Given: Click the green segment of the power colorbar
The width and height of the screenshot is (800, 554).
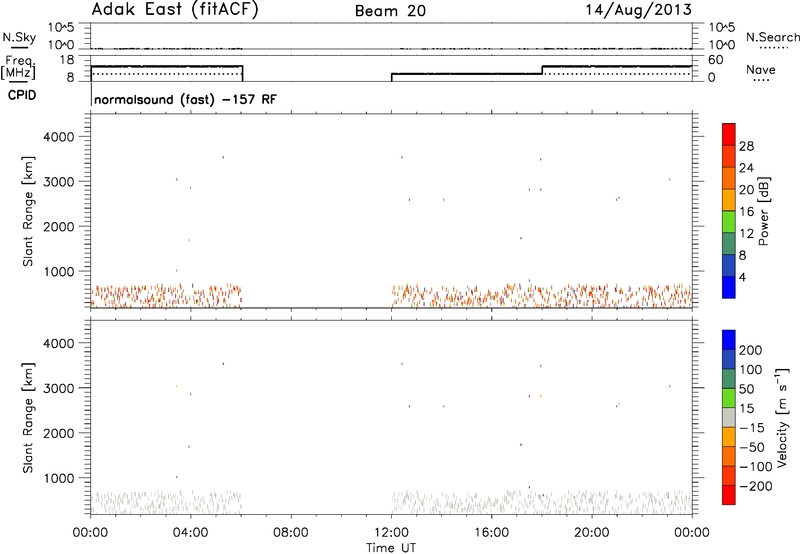Looking at the screenshot, I should click(729, 222).
